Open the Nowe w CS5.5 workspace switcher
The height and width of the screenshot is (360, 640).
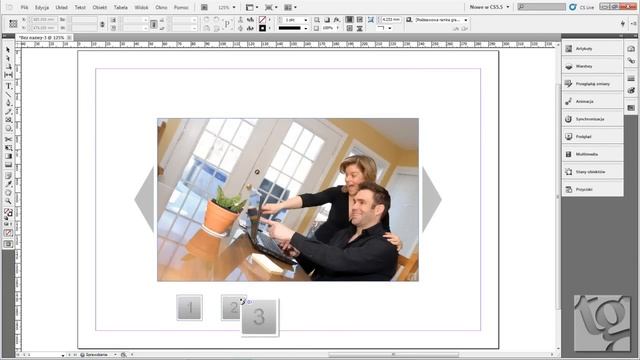click(489, 7)
